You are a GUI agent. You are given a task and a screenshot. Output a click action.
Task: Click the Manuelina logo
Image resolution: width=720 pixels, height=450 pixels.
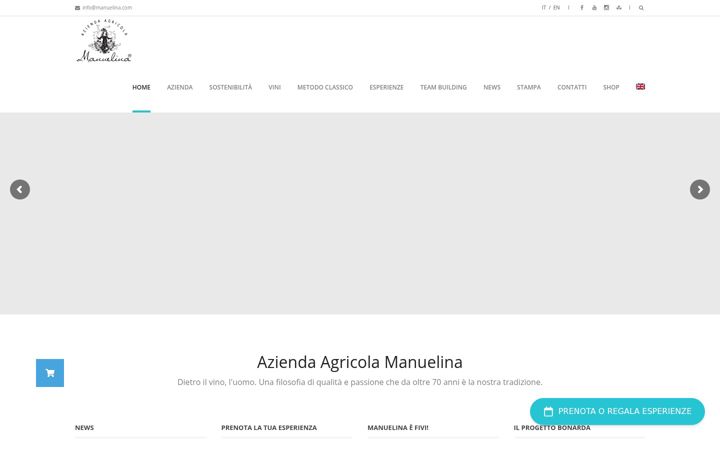tap(104, 40)
